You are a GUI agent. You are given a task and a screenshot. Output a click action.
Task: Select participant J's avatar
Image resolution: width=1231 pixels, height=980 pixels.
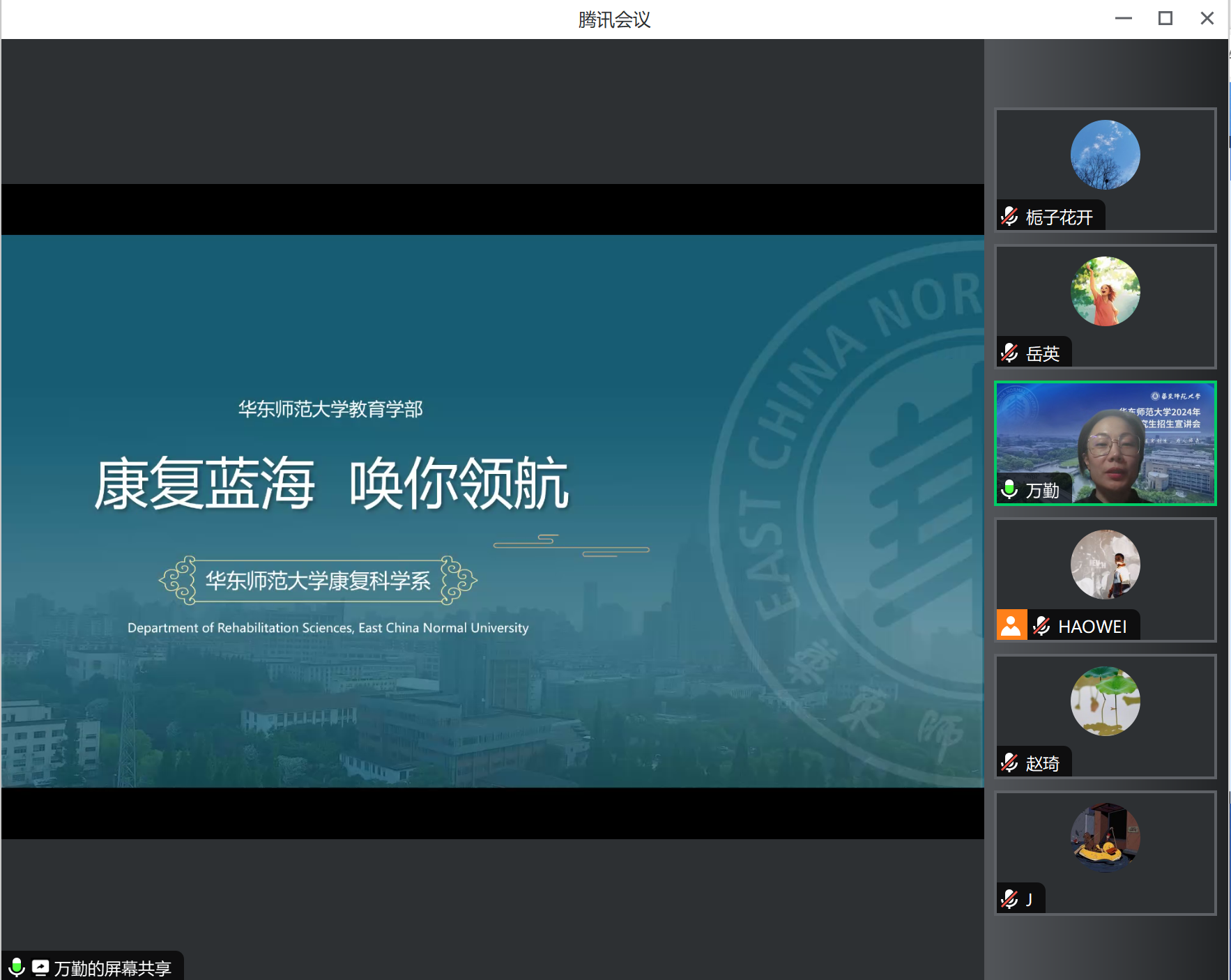click(1106, 838)
